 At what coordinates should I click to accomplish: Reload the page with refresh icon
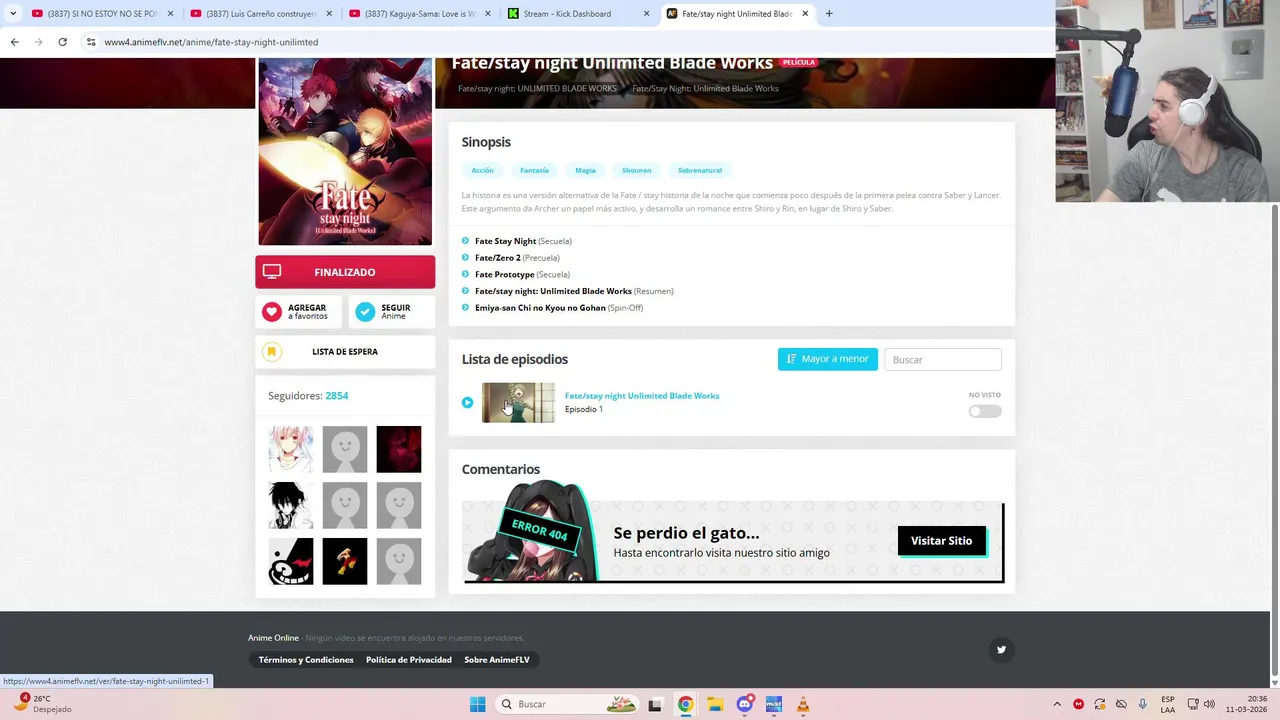click(x=62, y=42)
